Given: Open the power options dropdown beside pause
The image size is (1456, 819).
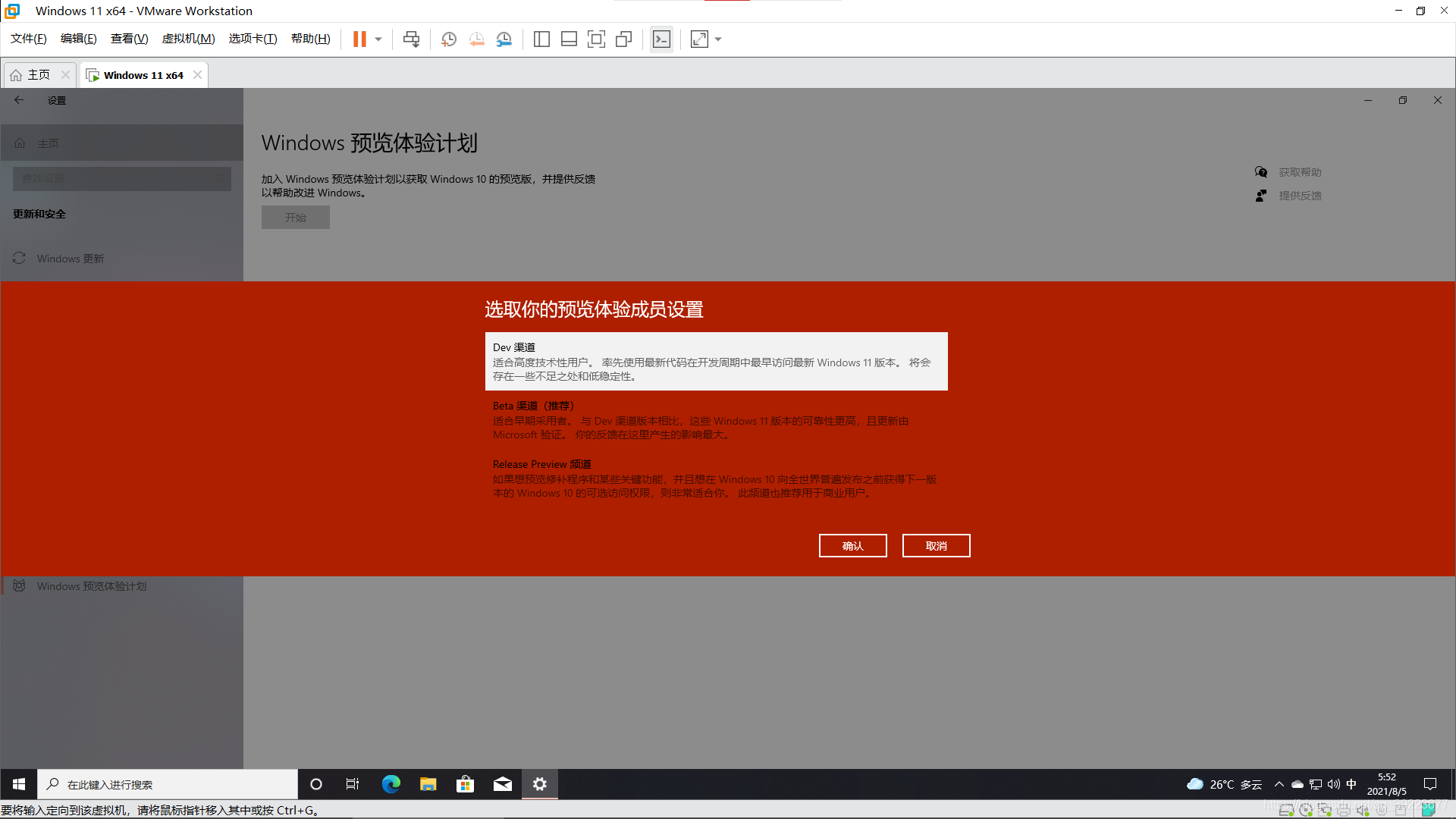Looking at the screenshot, I should coord(378,39).
